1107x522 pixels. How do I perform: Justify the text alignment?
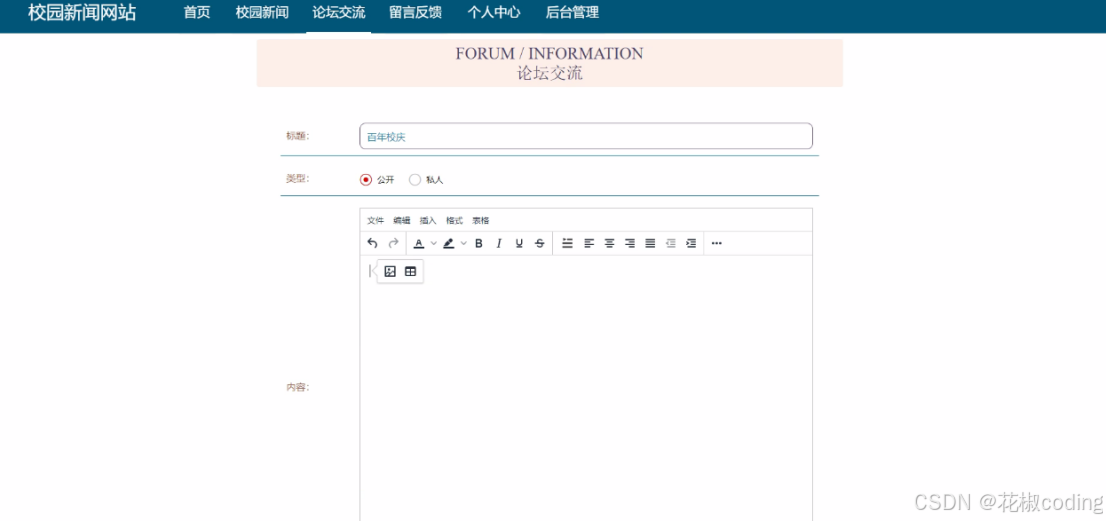click(x=650, y=243)
